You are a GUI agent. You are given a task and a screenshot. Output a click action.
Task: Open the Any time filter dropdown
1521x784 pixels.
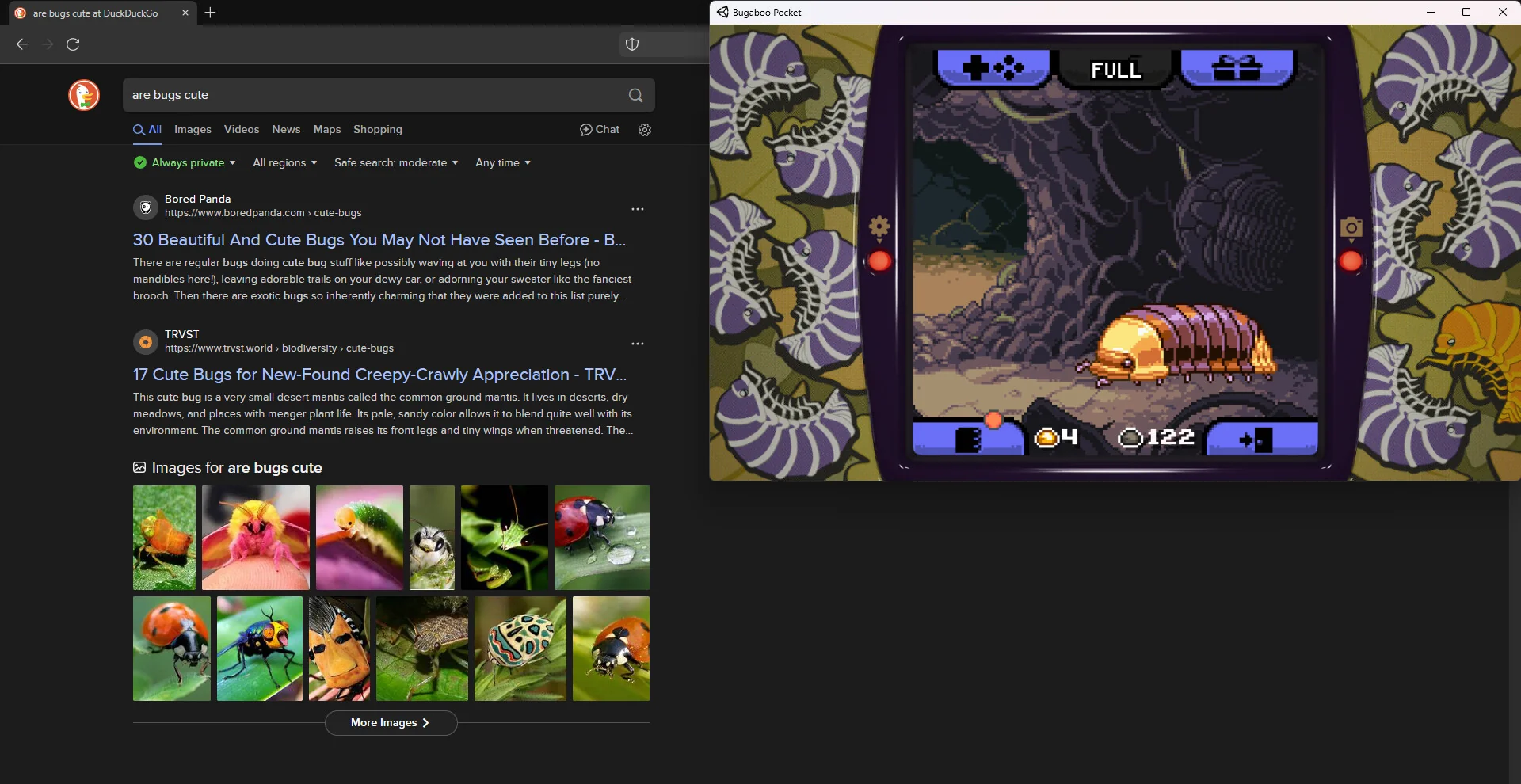502,163
